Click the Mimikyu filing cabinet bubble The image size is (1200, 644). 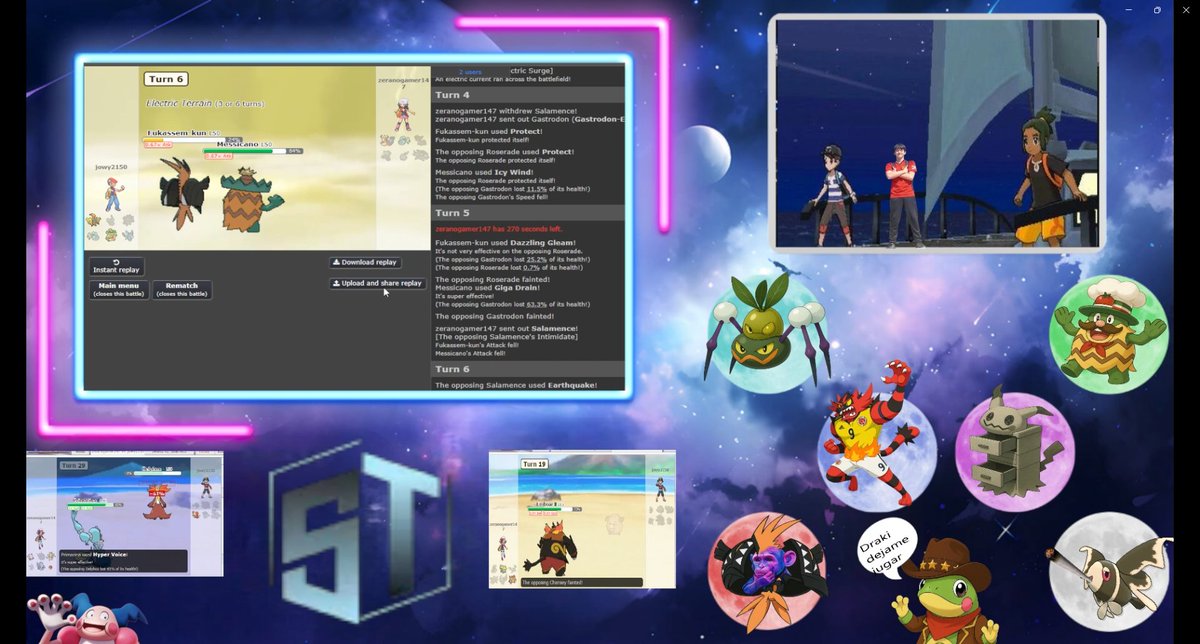tap(1013, 449)
